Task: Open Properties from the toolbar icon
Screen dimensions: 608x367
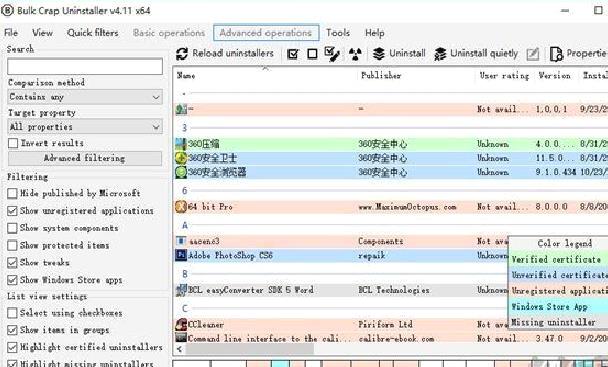Action: tap(556, 54)
